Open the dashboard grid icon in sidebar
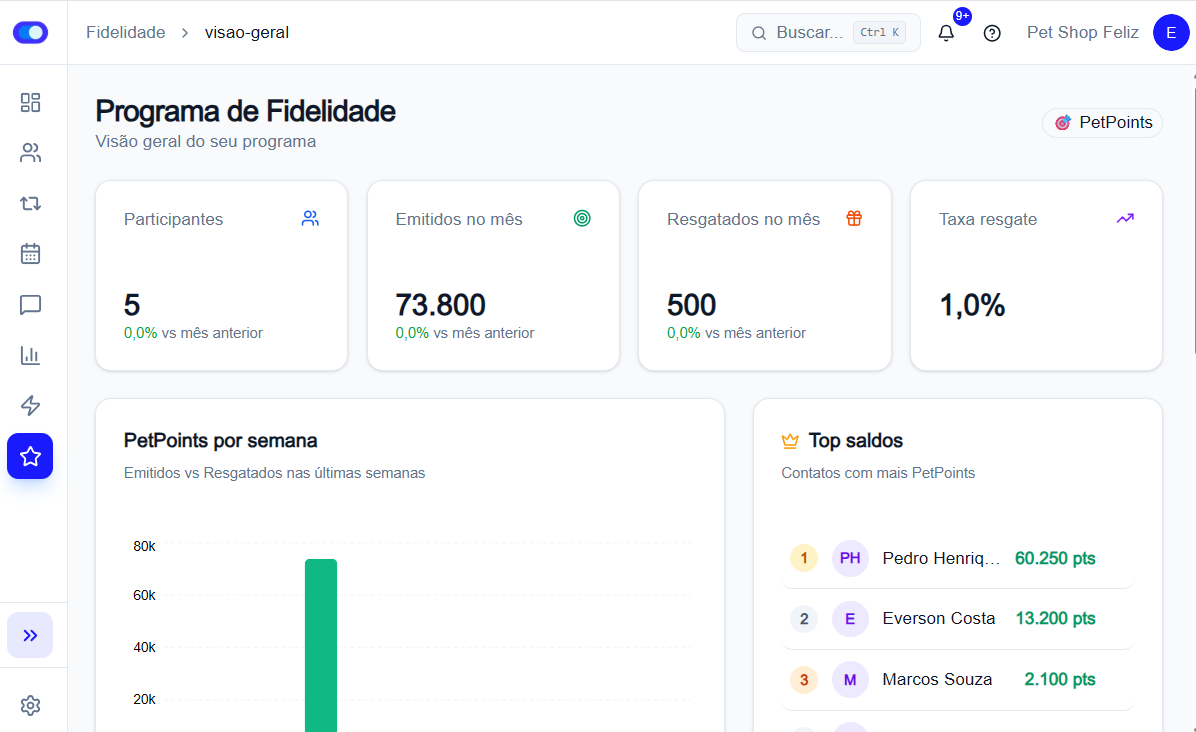The height and width of the screenshot is (732, 1196). 31,103
